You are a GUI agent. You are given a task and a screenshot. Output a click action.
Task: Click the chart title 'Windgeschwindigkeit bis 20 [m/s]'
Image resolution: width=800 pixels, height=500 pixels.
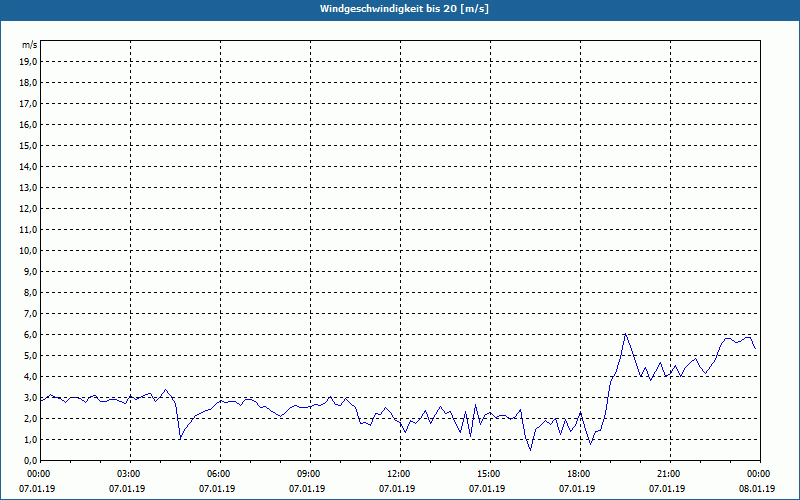tap(404, 9)
